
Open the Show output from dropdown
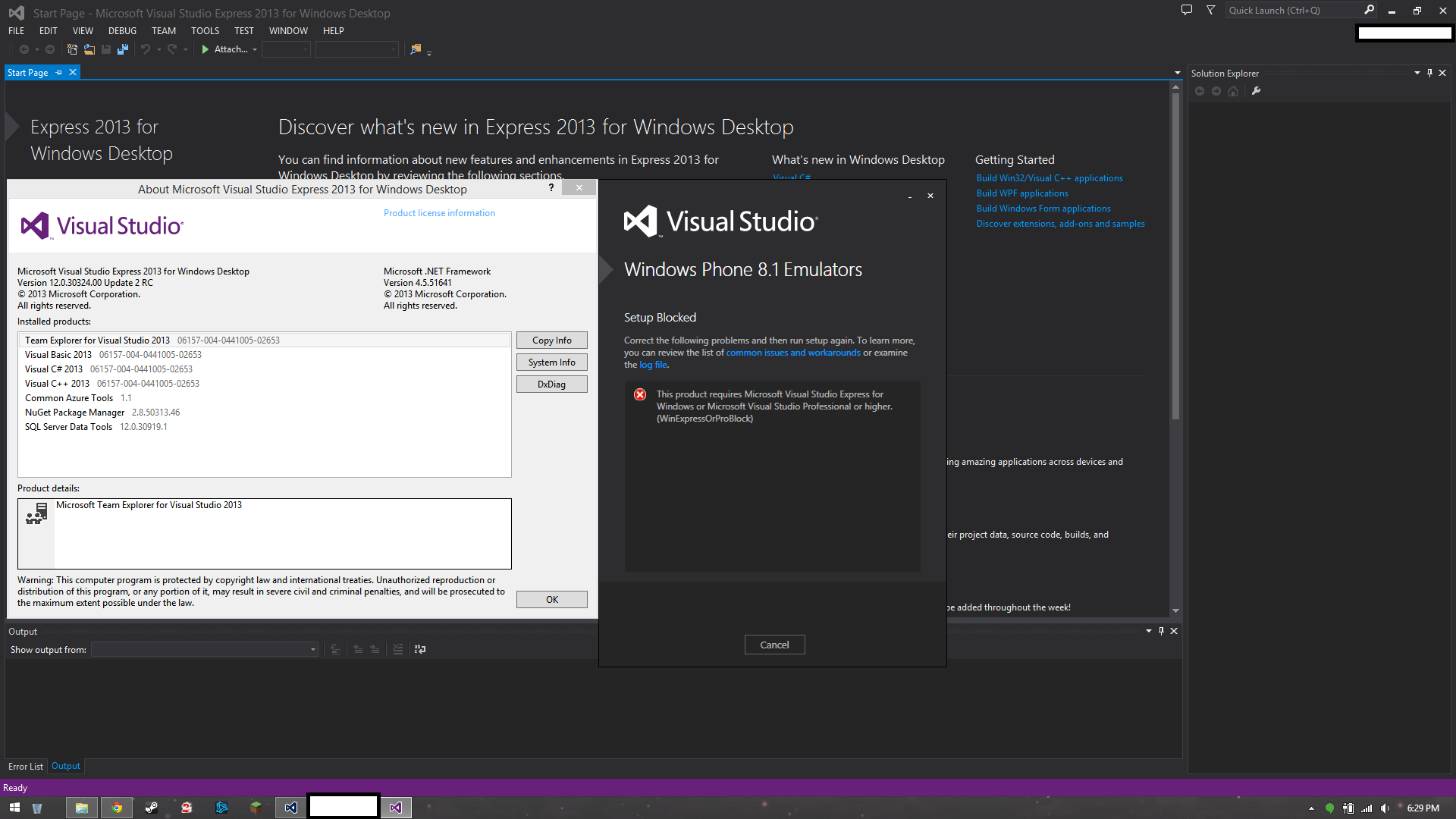[x=312, y=650]
